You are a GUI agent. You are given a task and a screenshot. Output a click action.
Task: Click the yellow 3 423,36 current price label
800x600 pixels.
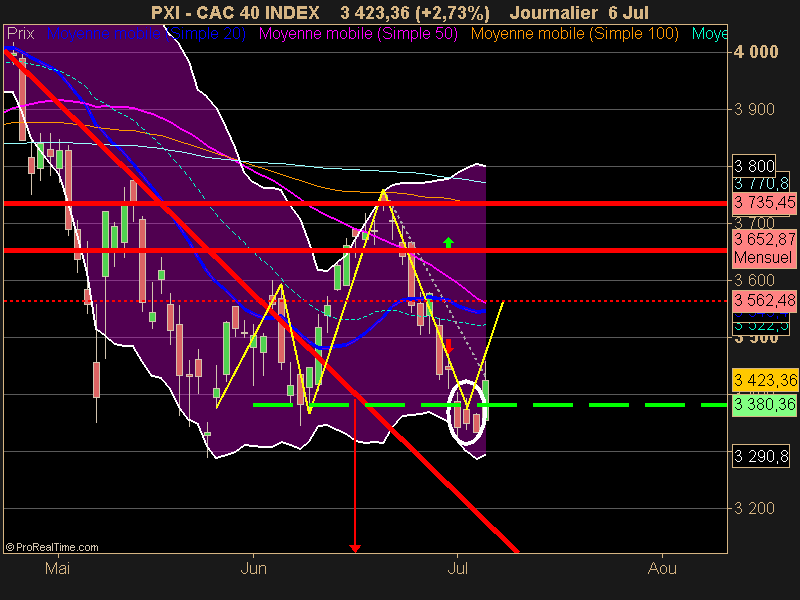[765, 380]
